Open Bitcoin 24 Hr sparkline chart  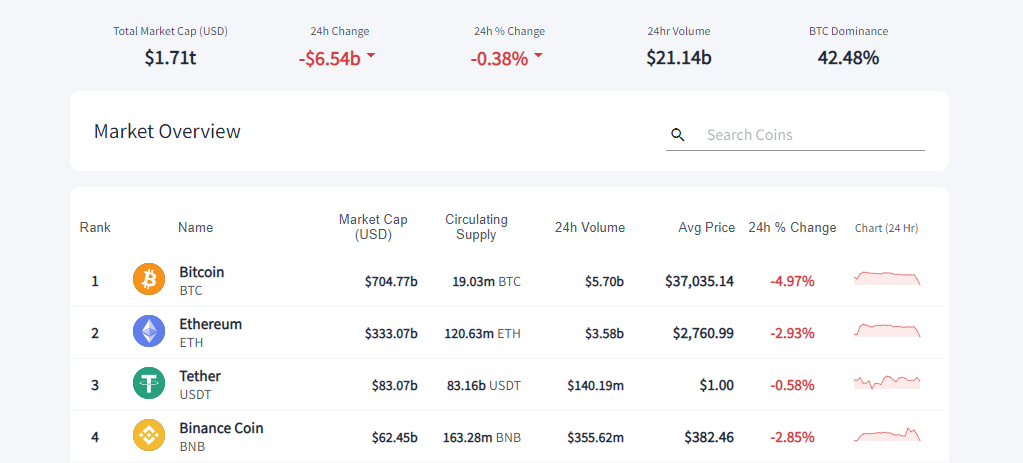887,278
